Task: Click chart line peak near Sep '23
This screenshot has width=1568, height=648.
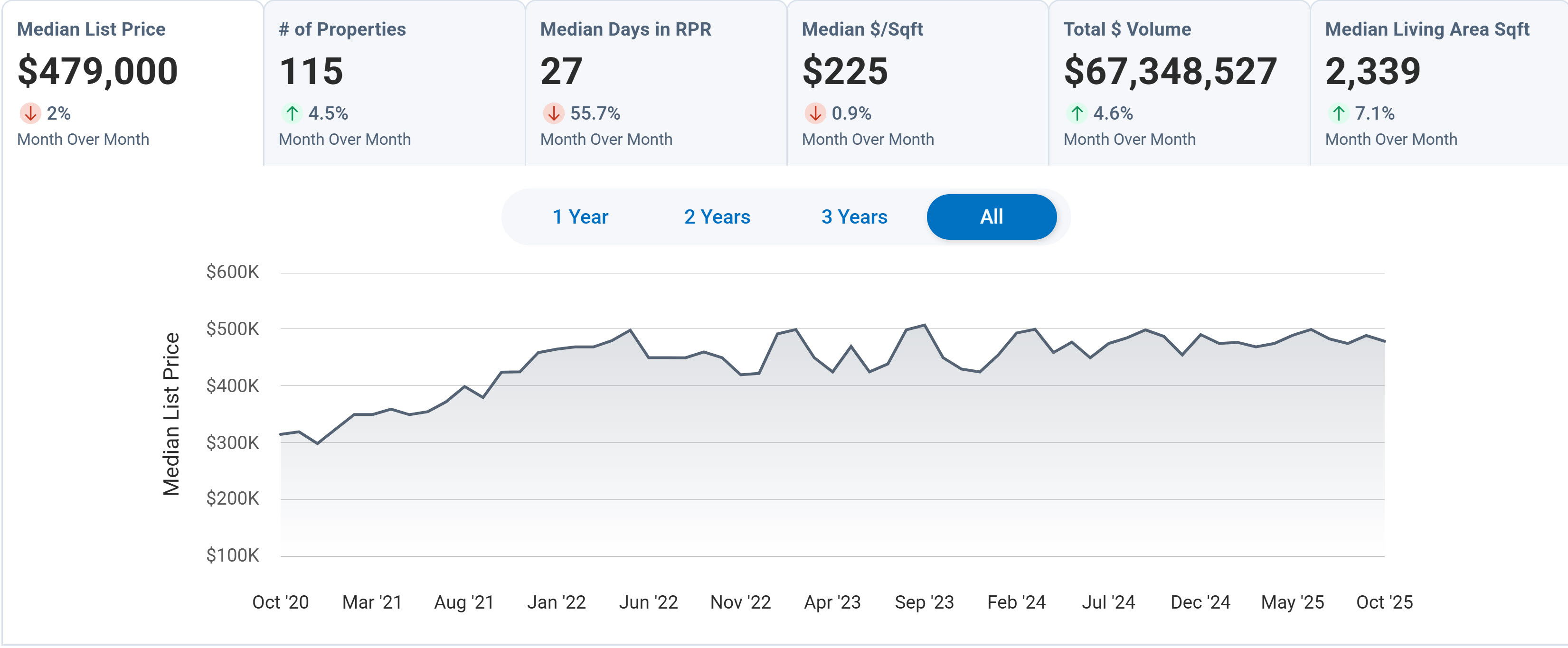Action: [x=925, y=325]
